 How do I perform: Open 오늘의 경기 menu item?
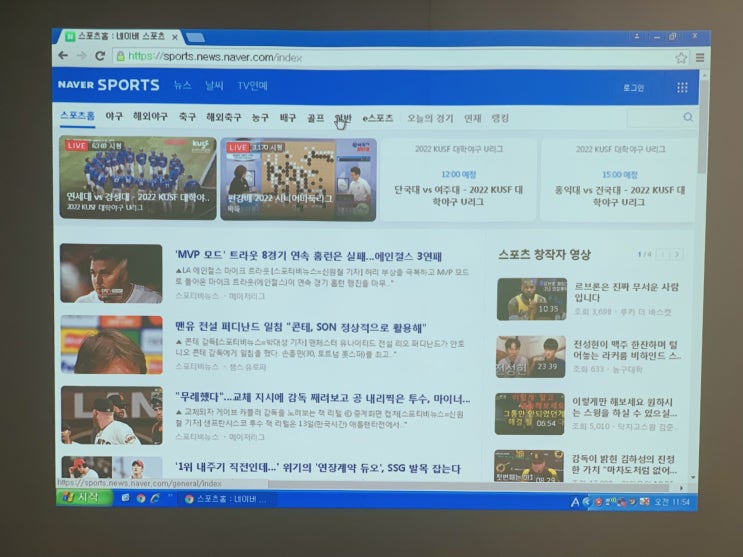click(x=430, y=118)
